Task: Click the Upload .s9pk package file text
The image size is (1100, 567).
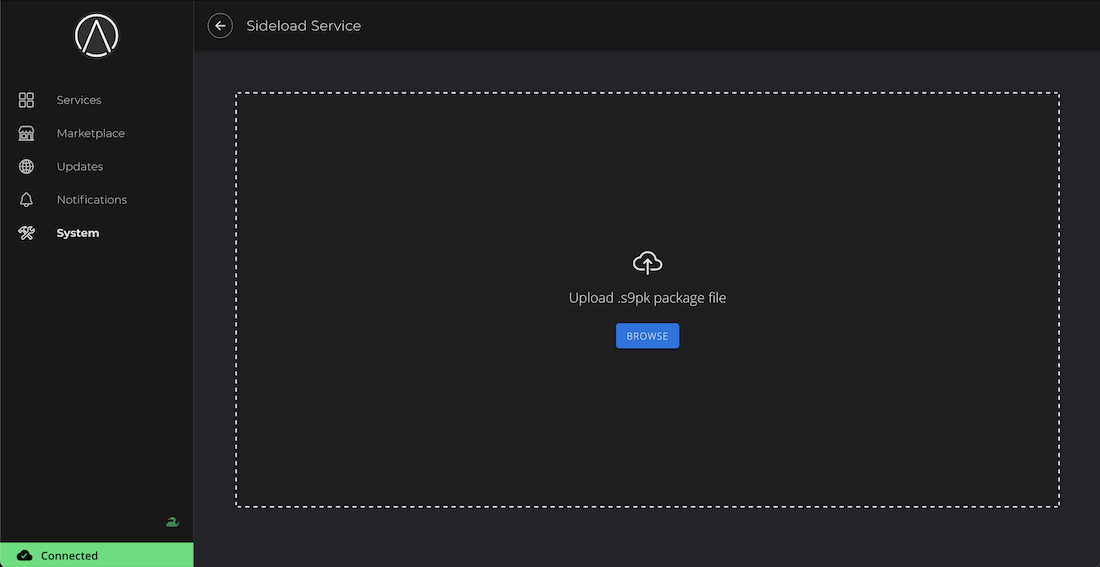Action: click(x=648, y=298)
